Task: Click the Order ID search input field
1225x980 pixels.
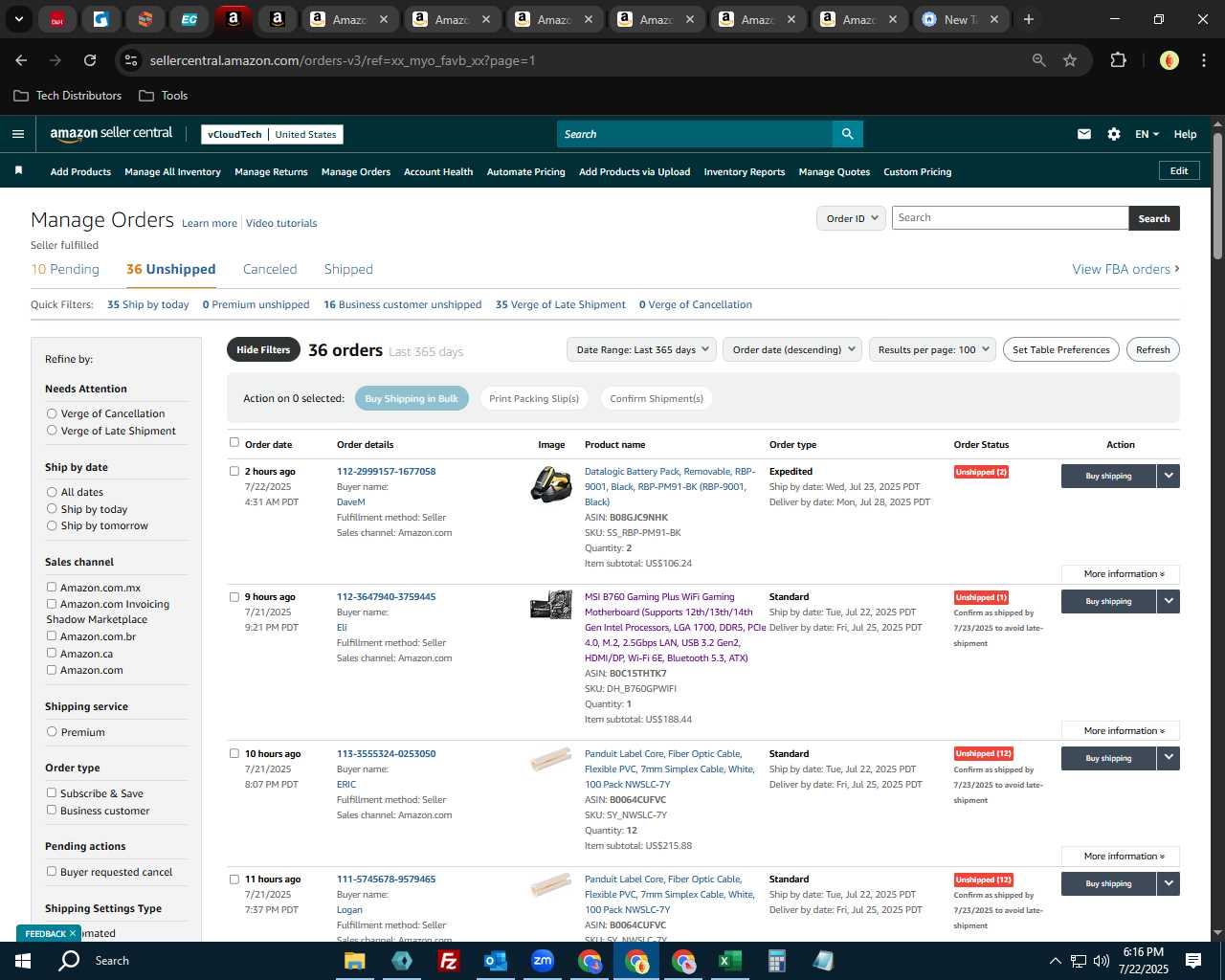Action: 1010,218
